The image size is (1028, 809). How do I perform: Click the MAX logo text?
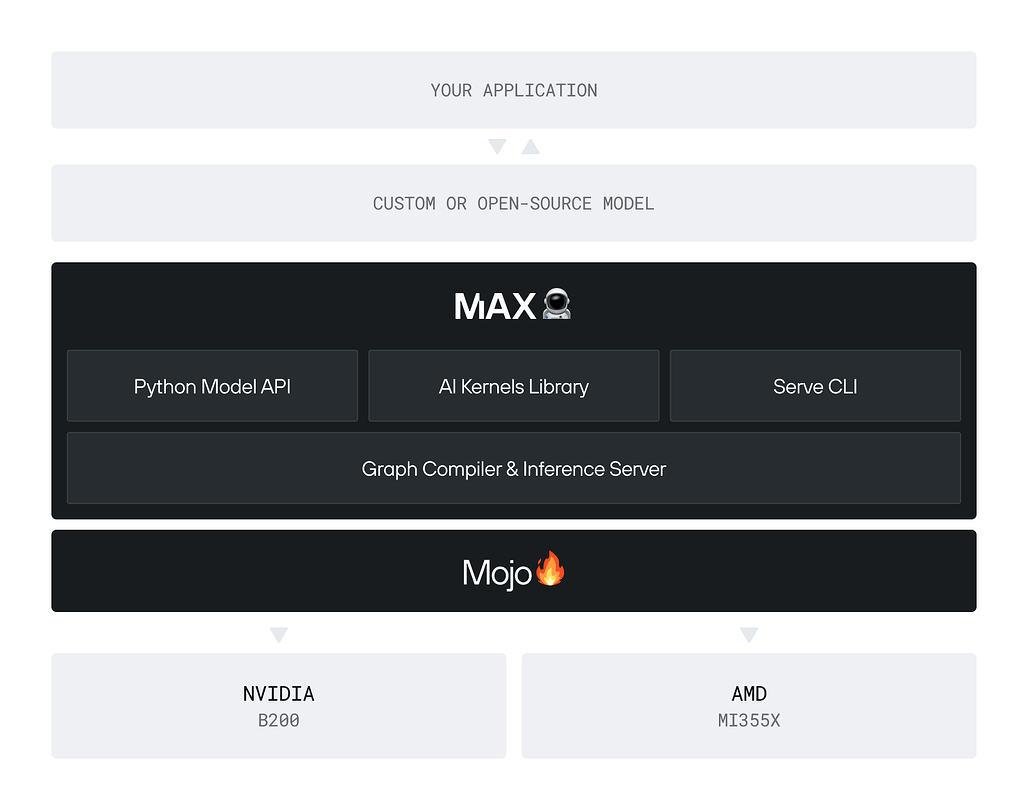[x=495, y=306]
